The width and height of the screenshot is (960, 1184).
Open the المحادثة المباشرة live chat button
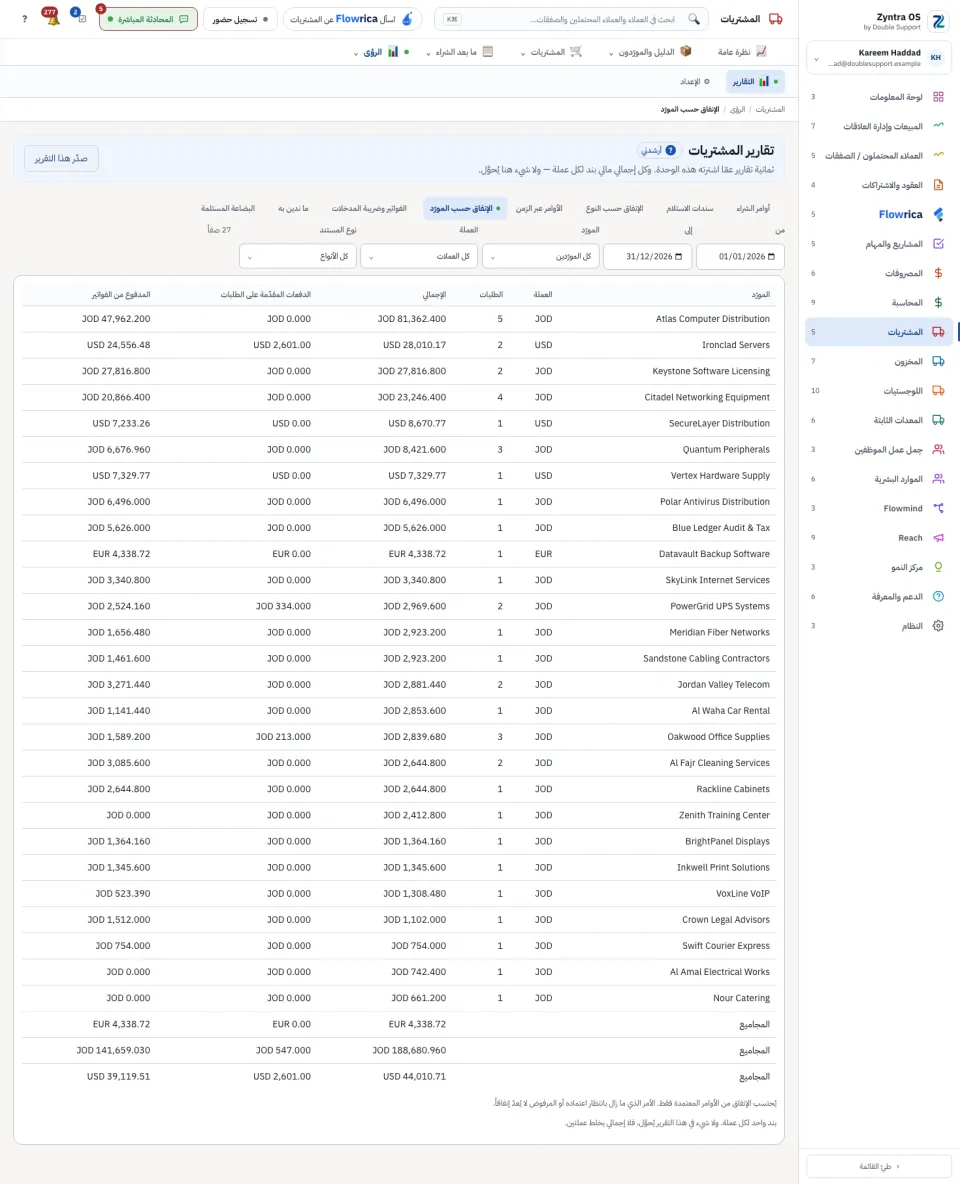click(149, 19)
